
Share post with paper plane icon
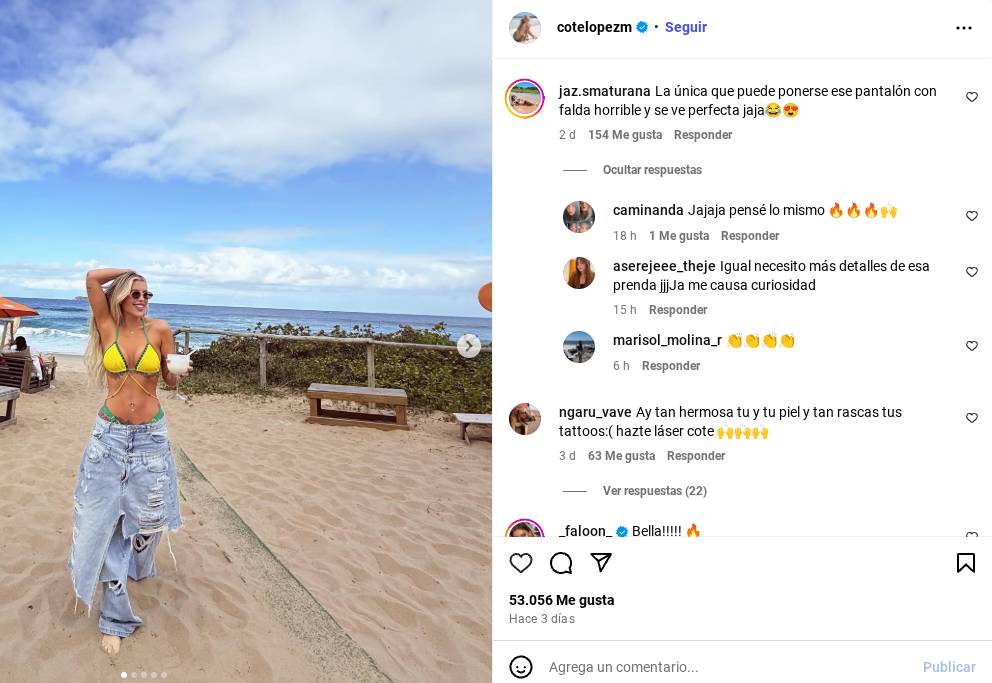[x=600, y=562]
